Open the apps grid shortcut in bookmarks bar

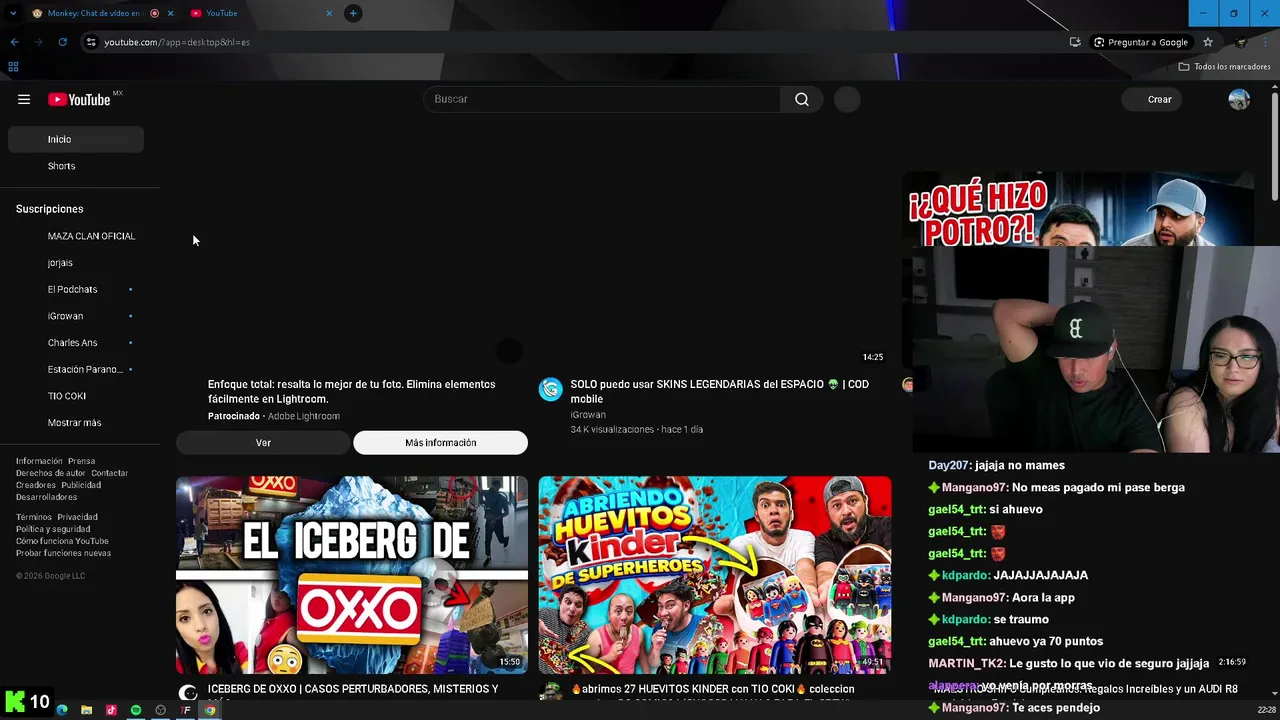tap(13, 67)
